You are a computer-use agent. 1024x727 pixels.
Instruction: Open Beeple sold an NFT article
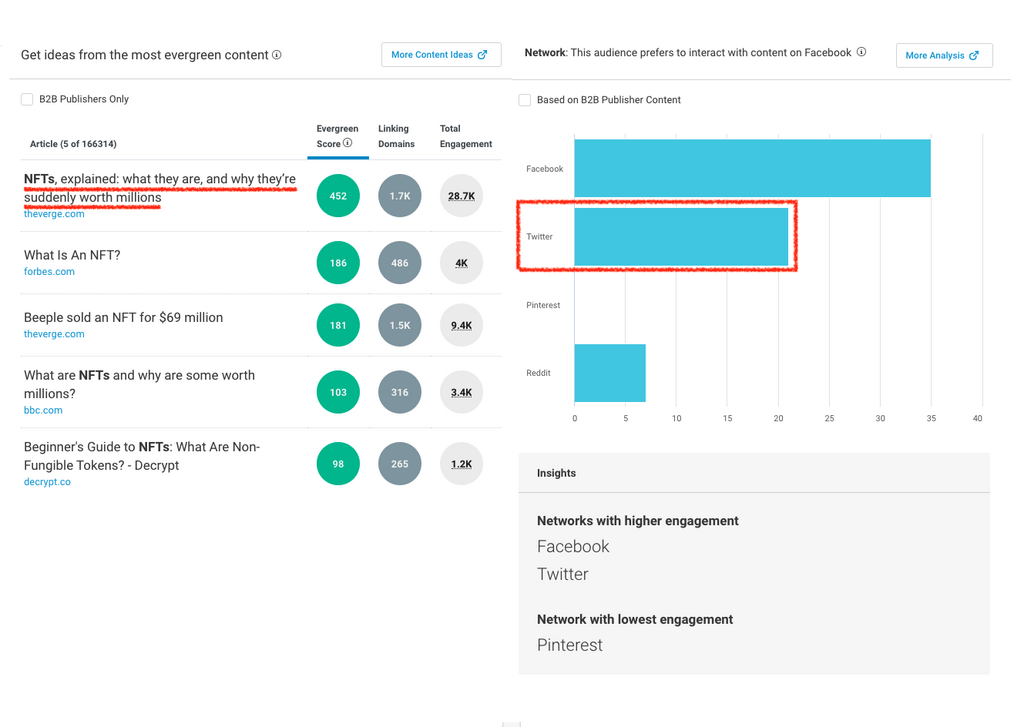[123, 317]
